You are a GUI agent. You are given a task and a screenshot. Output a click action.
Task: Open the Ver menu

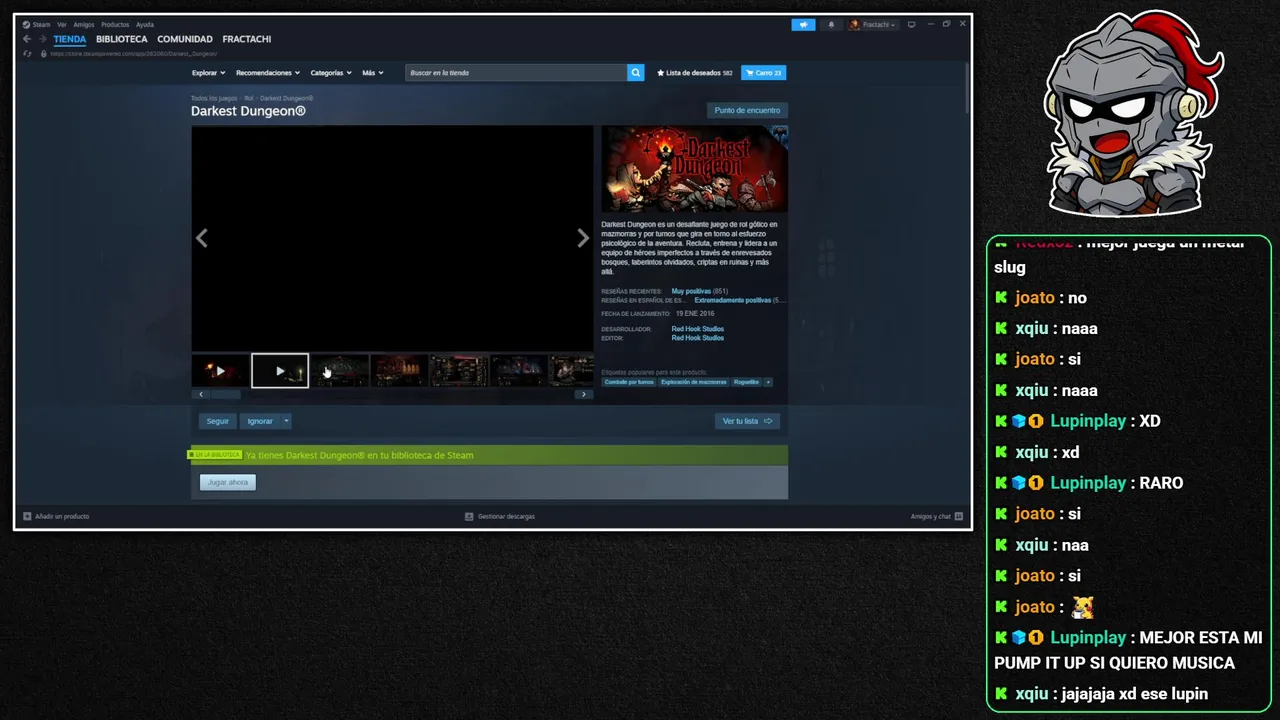[x=62, y=24]
